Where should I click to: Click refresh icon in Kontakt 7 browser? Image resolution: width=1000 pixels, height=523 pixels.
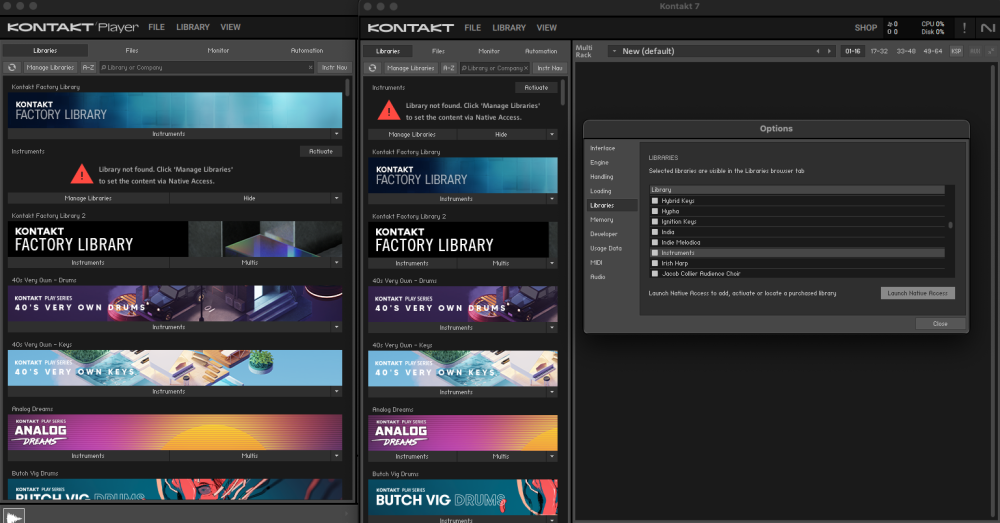(373, 68)
